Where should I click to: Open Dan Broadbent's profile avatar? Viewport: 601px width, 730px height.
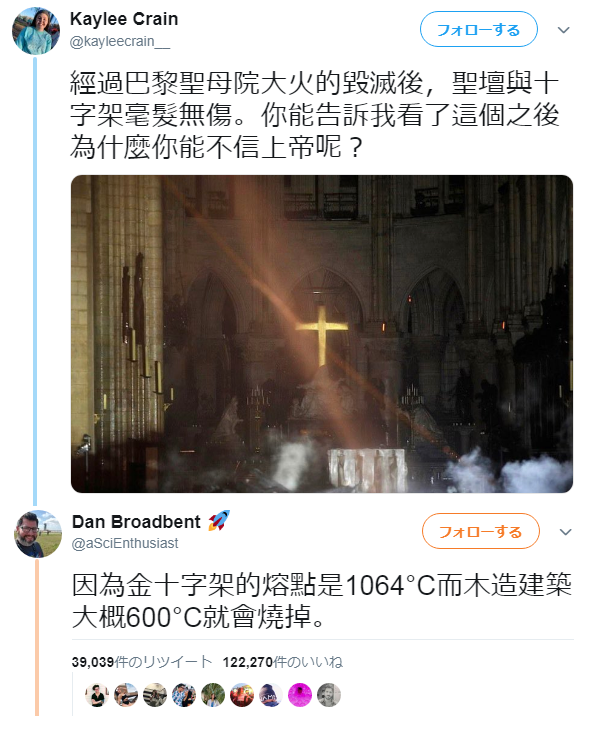click(x=38, y=534)
